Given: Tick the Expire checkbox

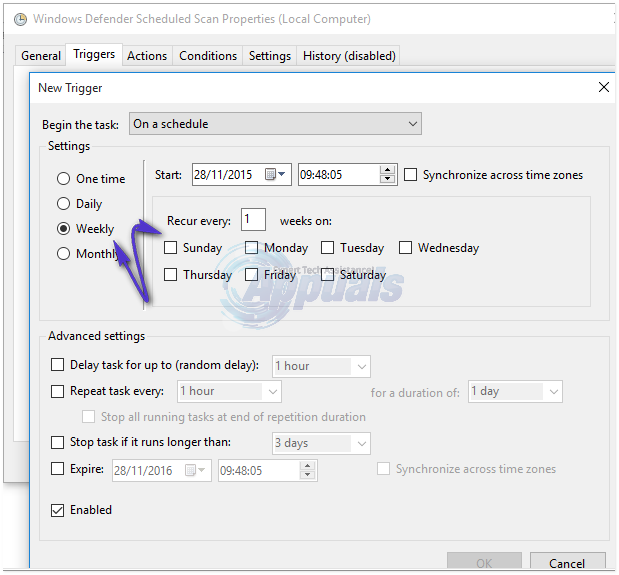Looking at the screenshot, I should (57, 469).
